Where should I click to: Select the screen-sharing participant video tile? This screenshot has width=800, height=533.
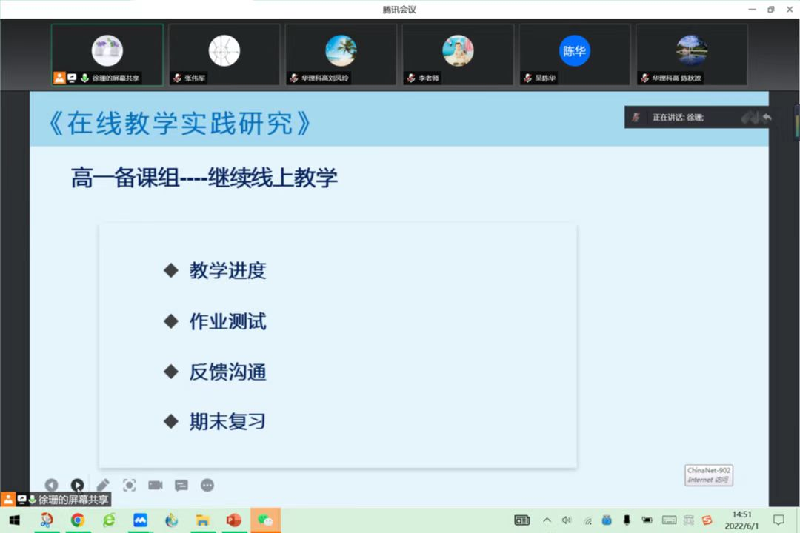pyautogui.click(x=107, y=55)
